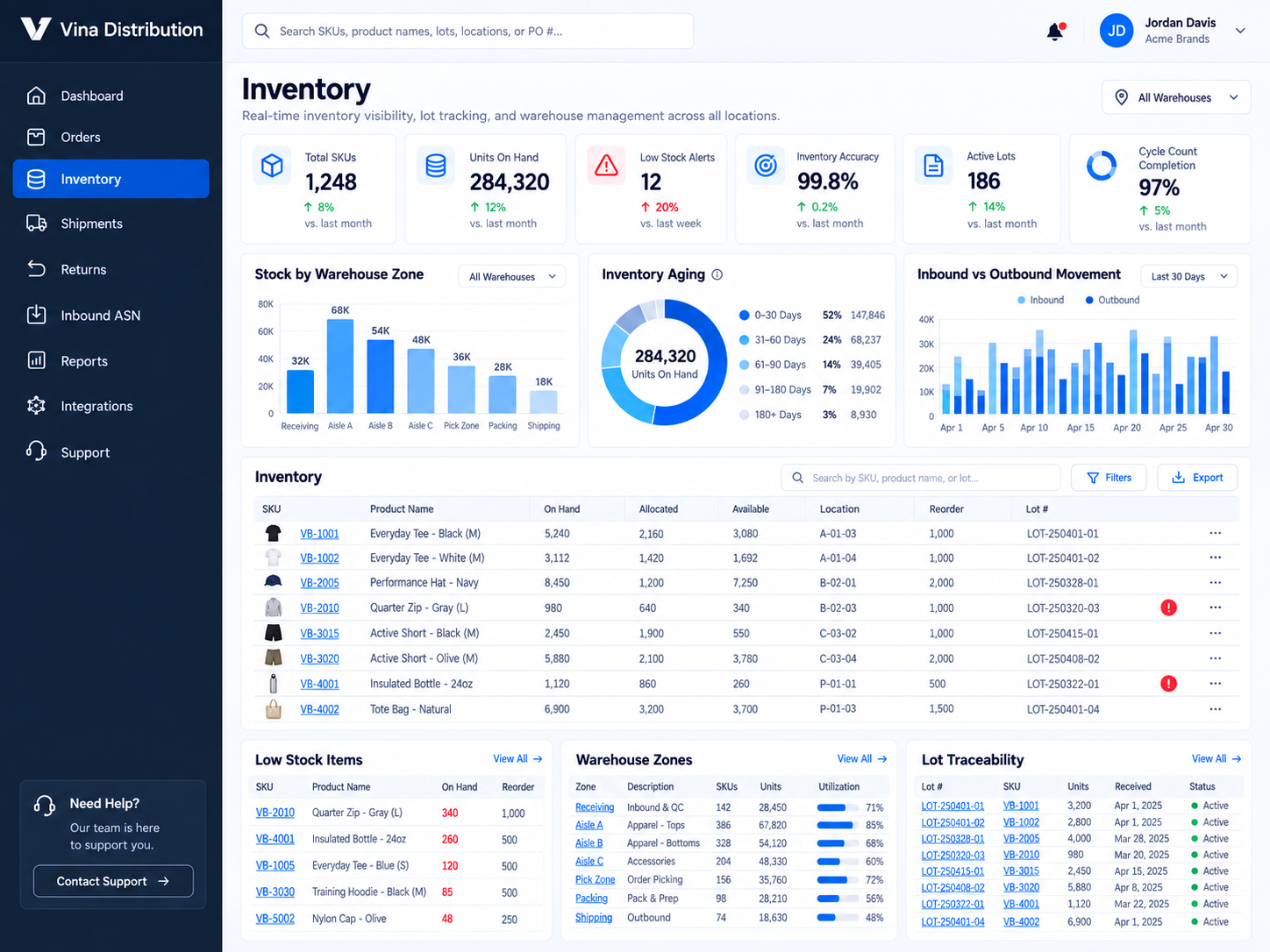Click the Need Help headset icon
The image size is (1270, 952).
point(44,805)
